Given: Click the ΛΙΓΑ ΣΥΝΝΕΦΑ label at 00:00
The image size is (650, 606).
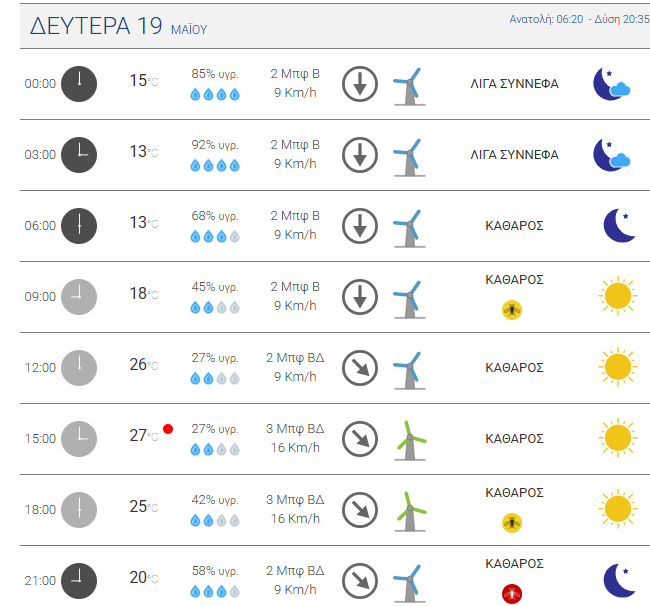Looking at the screenshot, I should point(514,84).
